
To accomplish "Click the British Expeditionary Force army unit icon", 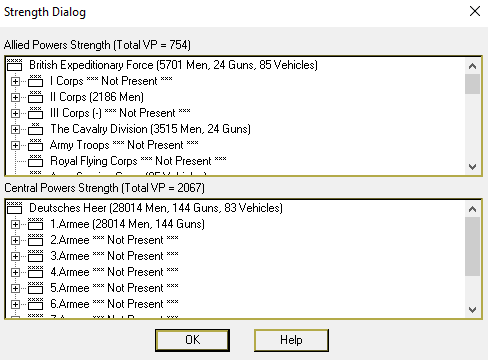I will tap(14, 65).
